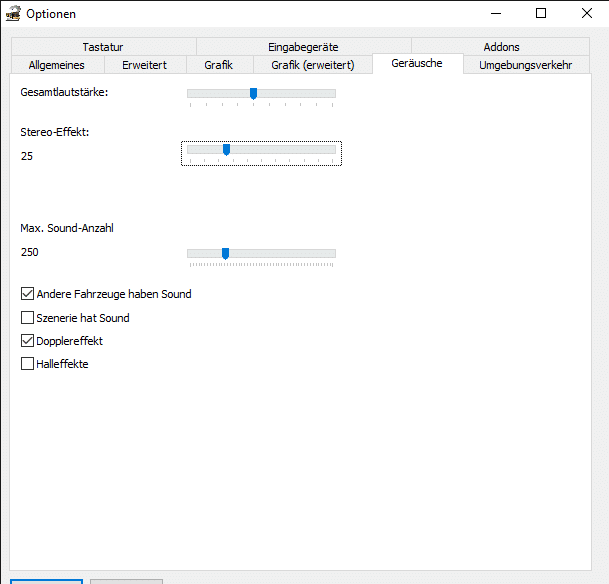The width and height of the screenshot is (609, 584).
Task: Click the Max. Sound-Anzahl slider handle
Action: [225, 253]
